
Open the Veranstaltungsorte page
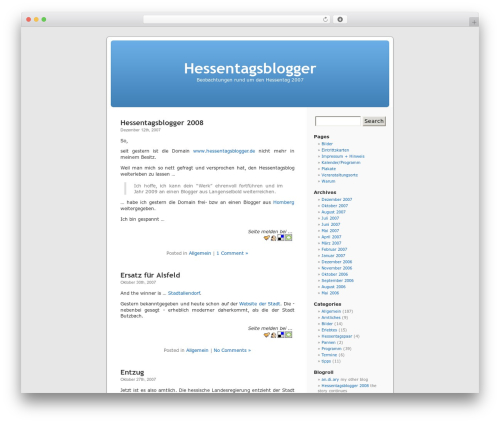[339, 175]
